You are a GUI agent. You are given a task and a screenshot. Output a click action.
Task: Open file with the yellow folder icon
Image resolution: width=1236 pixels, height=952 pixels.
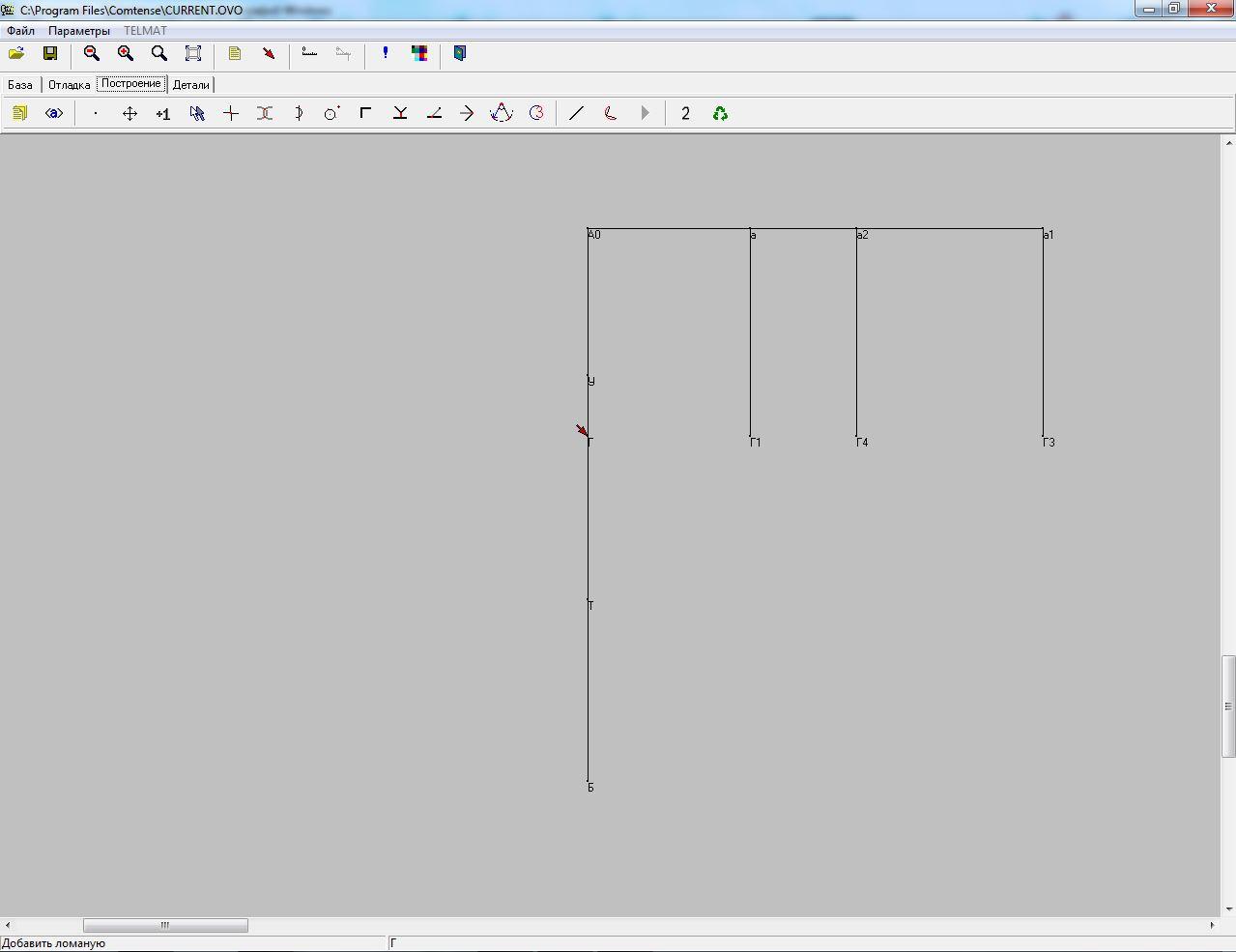coord(16,54)
